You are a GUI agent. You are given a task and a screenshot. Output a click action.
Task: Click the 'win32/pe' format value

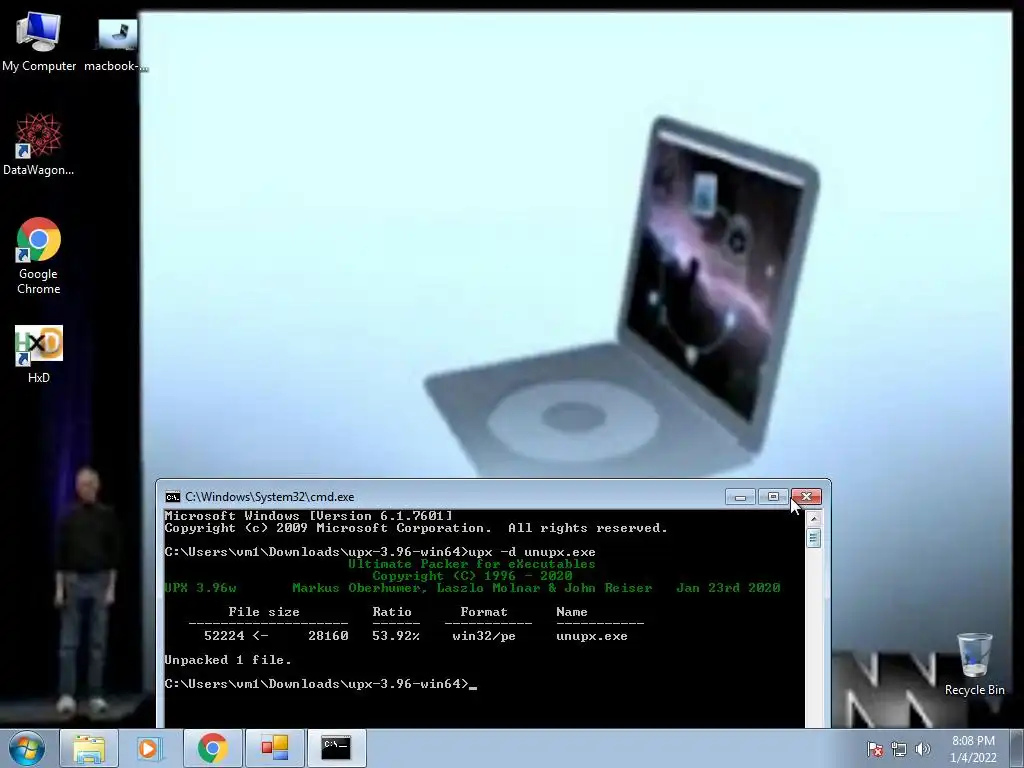[484, 636]
